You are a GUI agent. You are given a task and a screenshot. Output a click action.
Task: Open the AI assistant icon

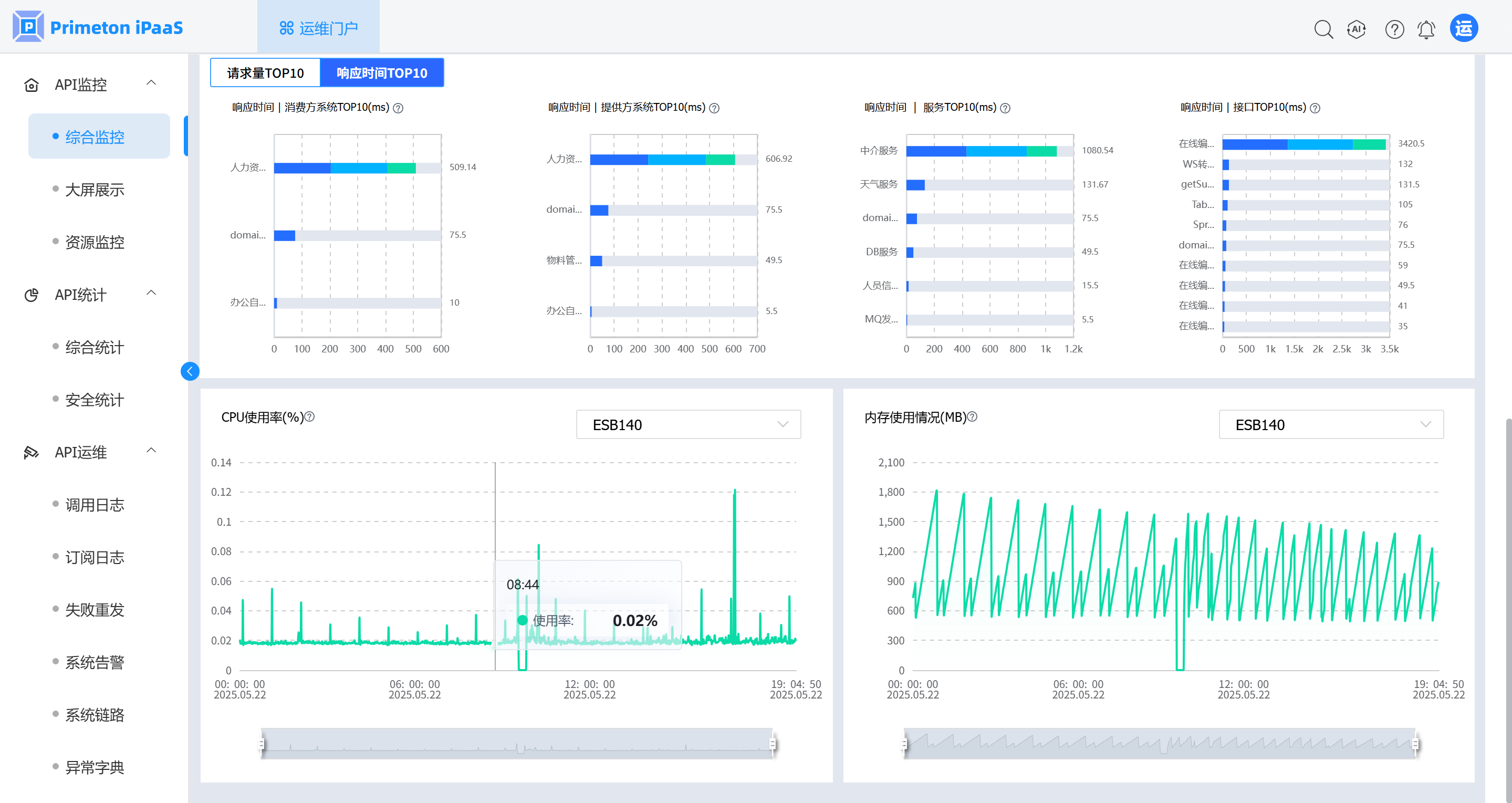(x=1357, y=29)
